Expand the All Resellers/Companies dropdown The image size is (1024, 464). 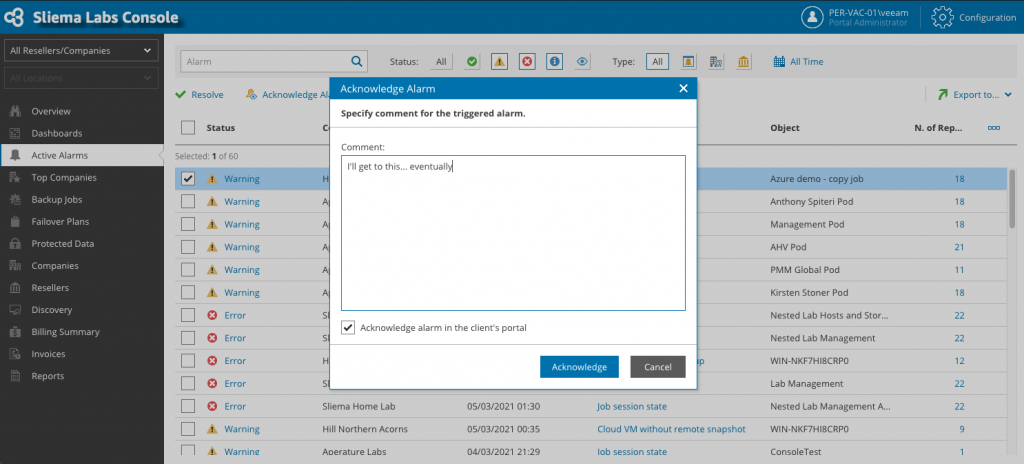point(81,50)
